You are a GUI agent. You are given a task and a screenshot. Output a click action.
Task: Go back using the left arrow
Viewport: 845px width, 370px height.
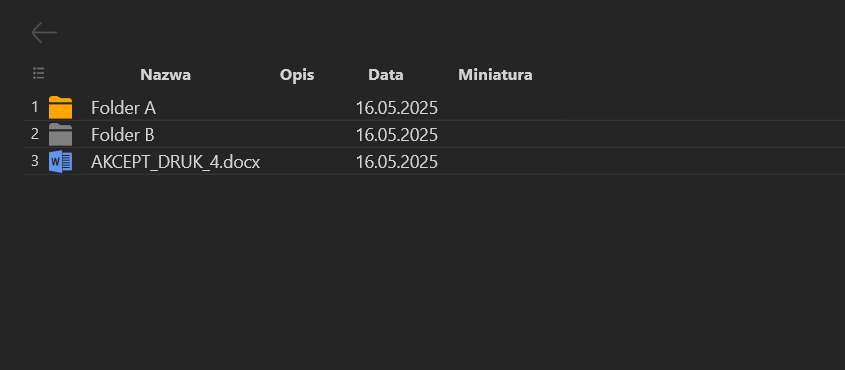[x=44, y=33]
